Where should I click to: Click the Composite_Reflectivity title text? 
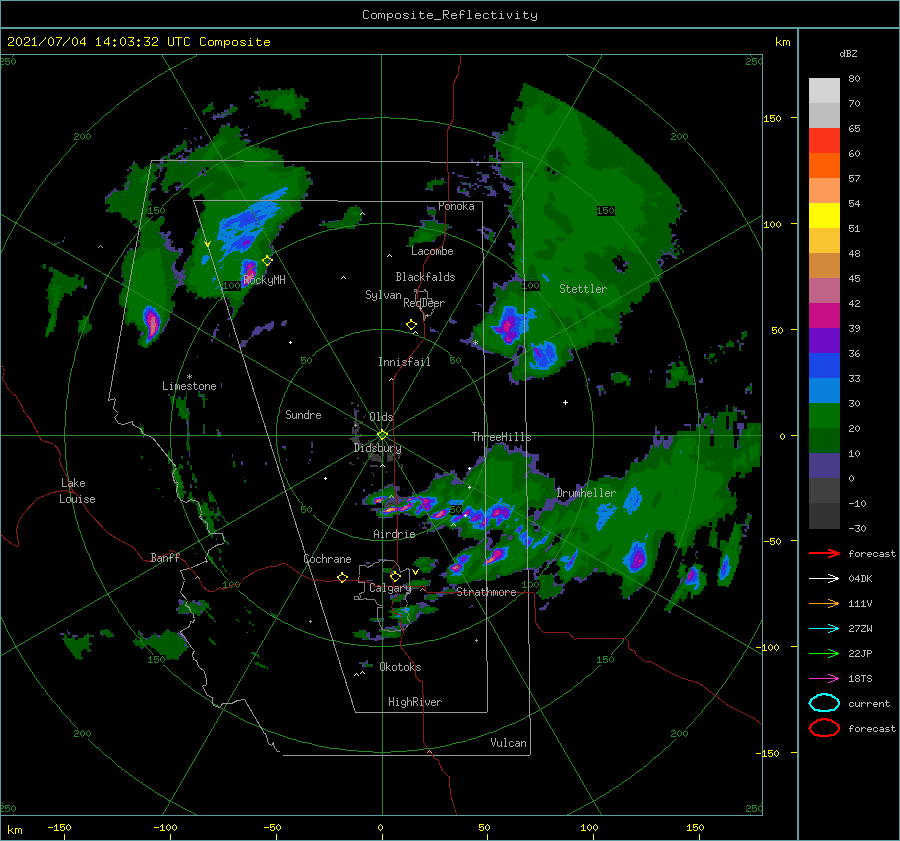450,15
